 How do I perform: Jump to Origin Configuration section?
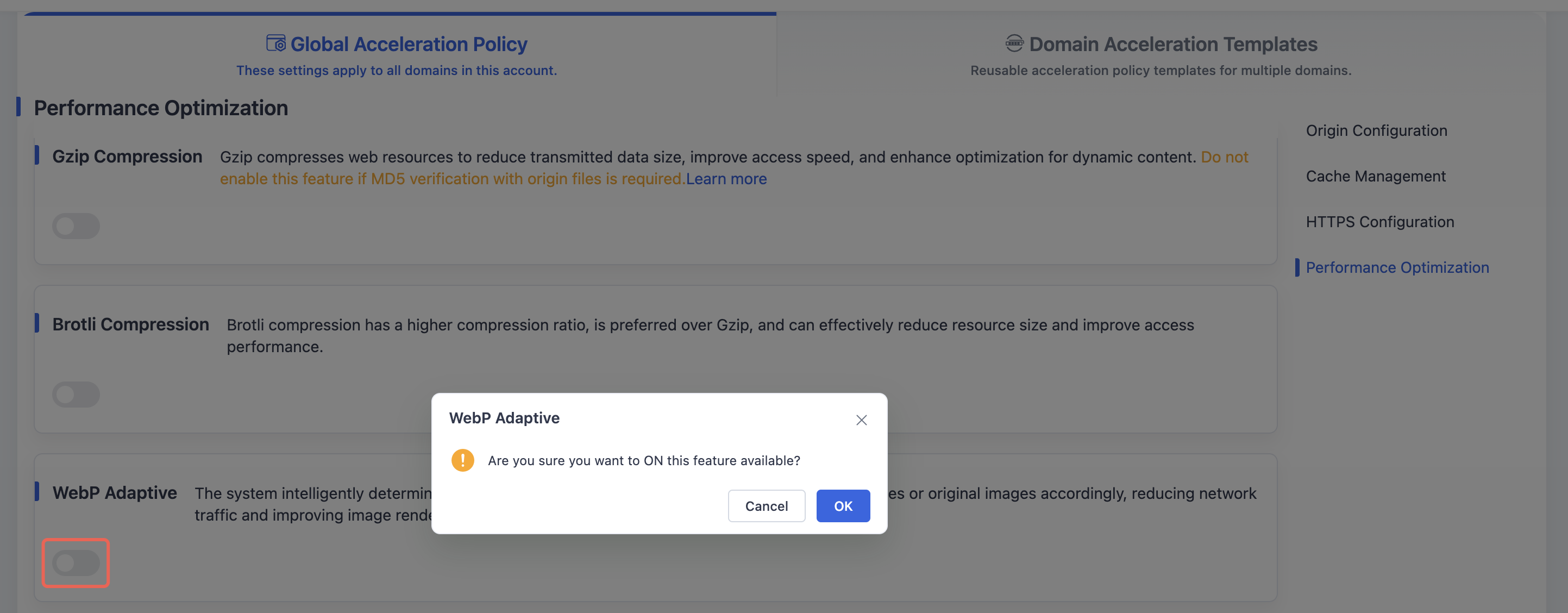pyautogui.click(x=1376, y=130)
